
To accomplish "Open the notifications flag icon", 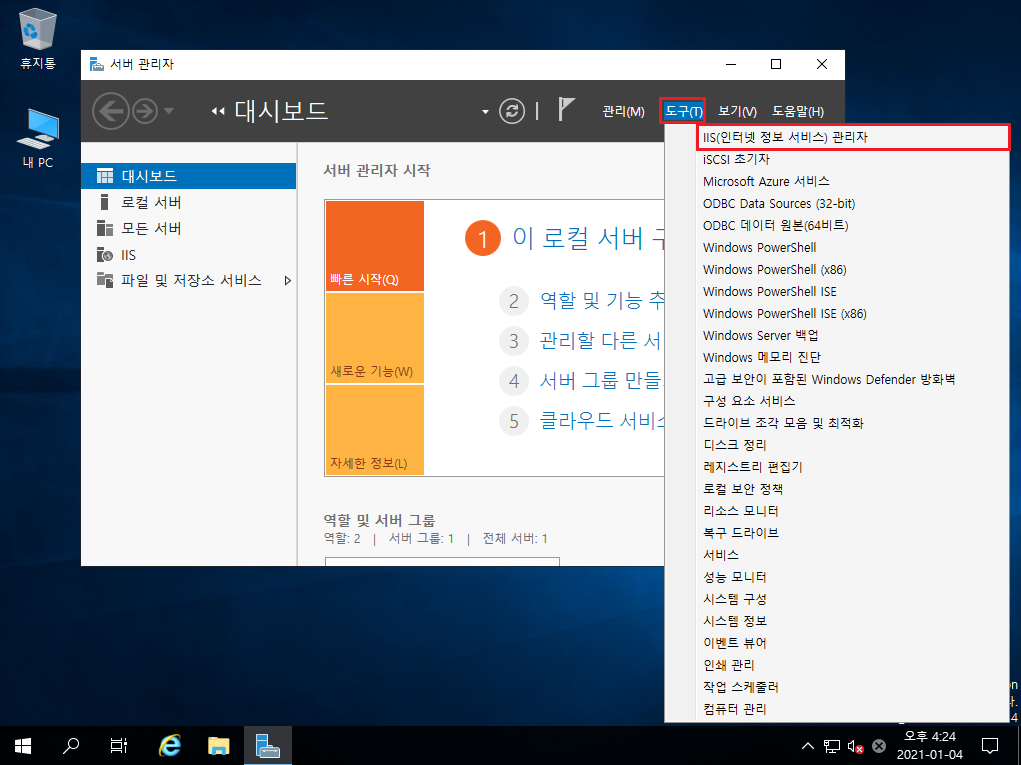I will click(x=566, y=109).
